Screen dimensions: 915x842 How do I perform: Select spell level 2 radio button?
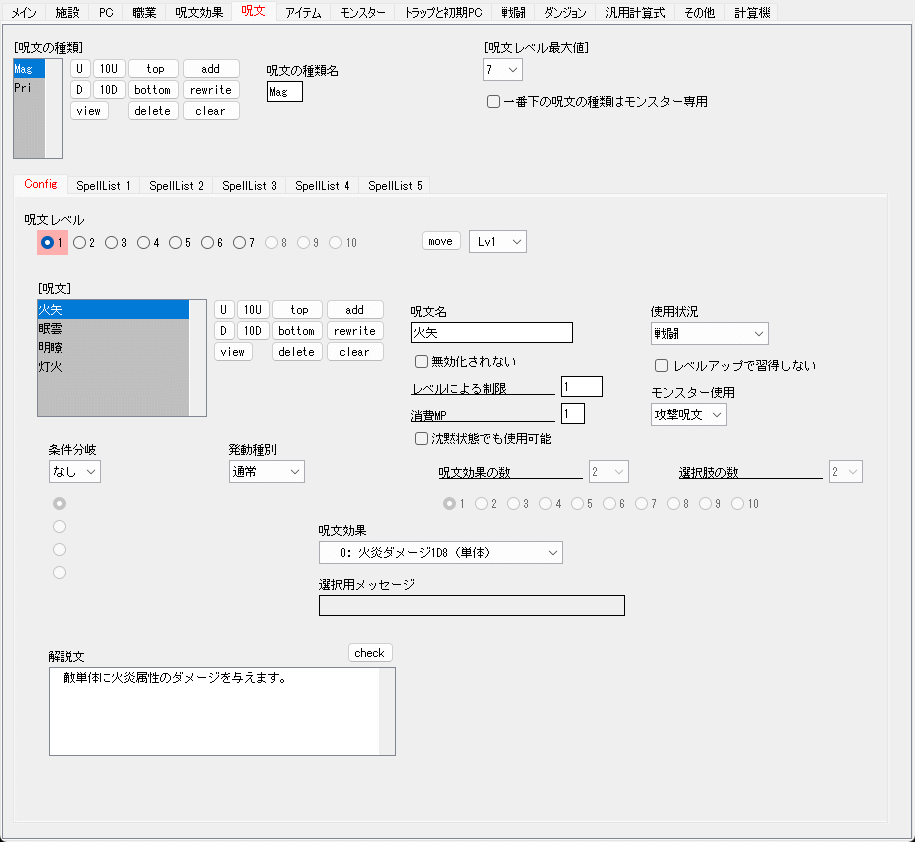coord(79,242)
